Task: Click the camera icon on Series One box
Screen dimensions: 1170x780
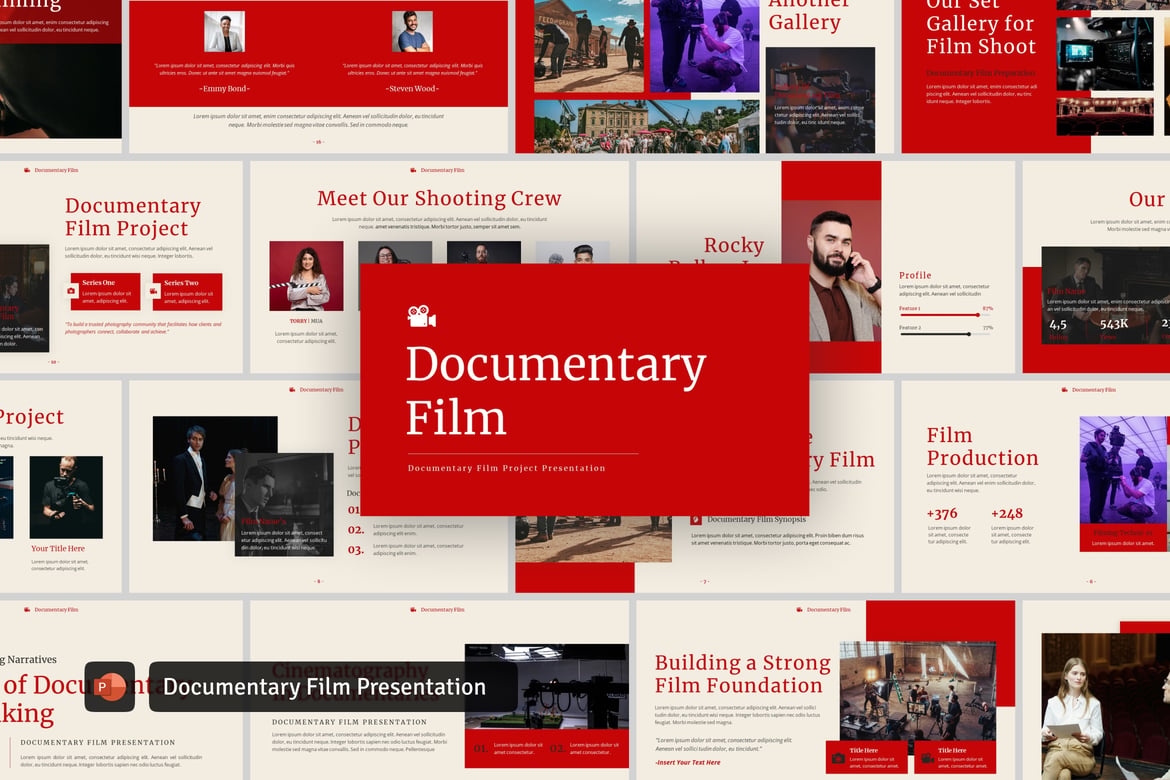Action: coord(72,291)
